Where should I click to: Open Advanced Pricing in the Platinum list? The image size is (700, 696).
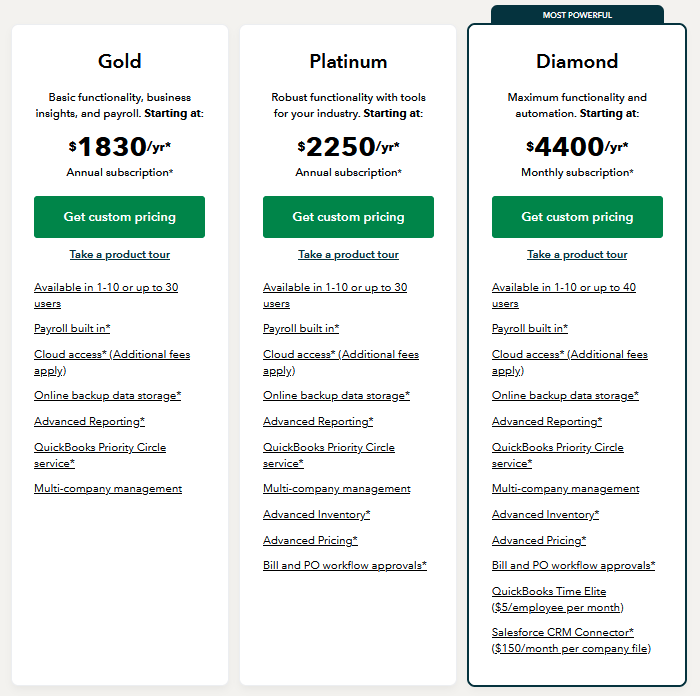[x=310, y=541]
